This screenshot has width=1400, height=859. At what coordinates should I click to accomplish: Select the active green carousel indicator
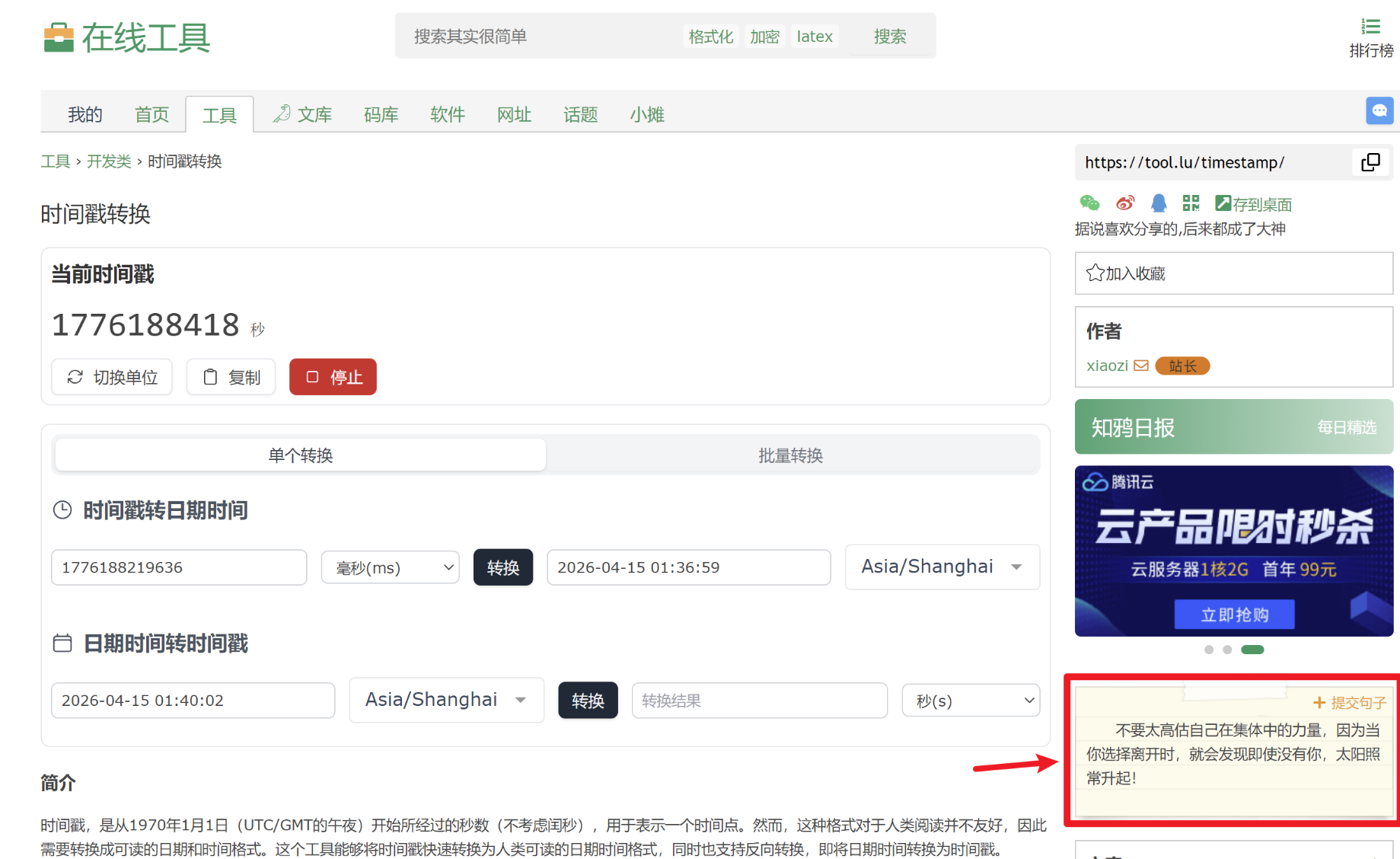(1252, 650)
